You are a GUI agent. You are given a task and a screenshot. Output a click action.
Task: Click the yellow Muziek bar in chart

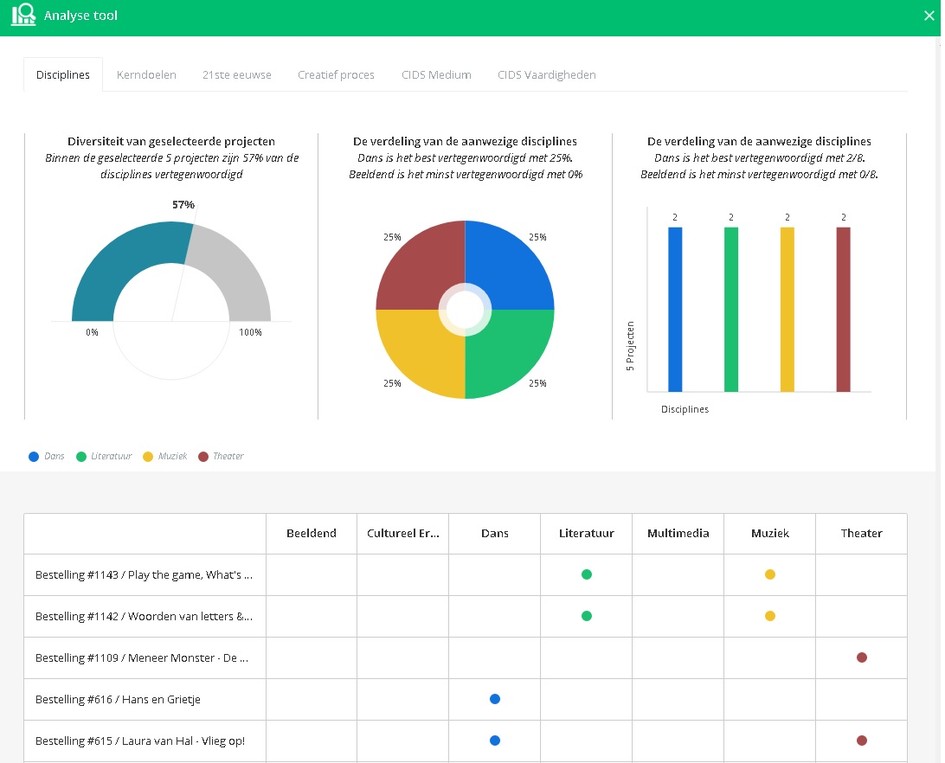click(x=787, y=309)
